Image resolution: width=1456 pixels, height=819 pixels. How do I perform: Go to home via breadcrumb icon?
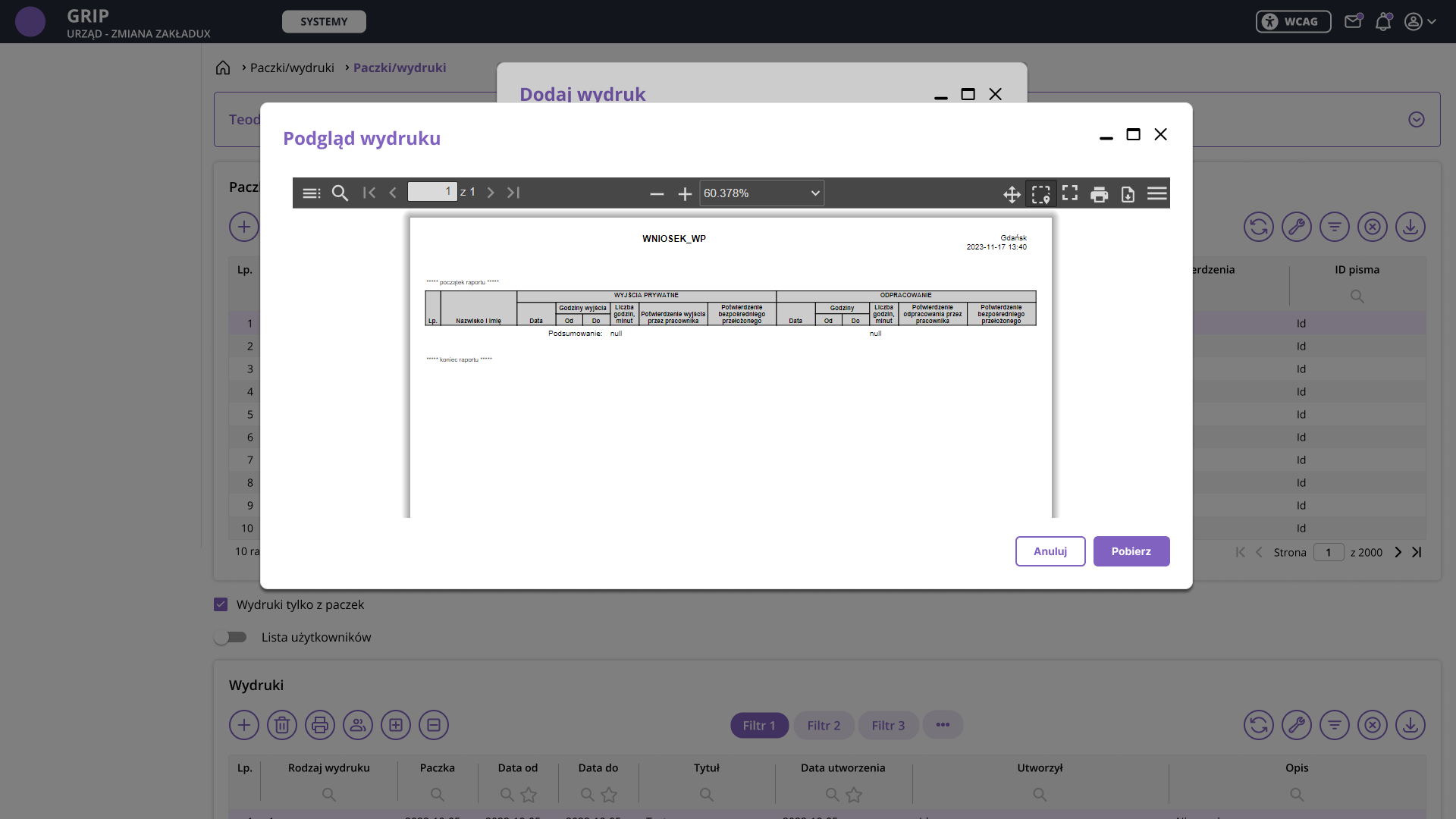[x=223, y=68]
